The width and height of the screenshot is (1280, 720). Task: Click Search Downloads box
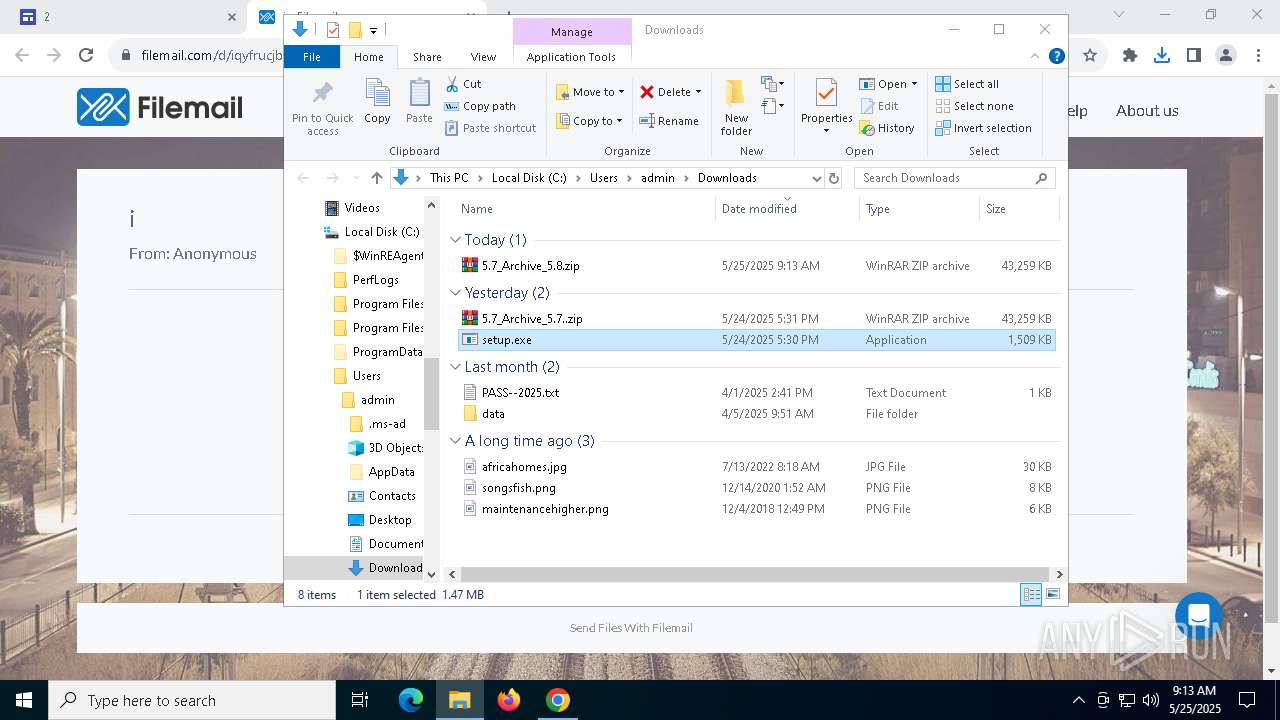click(955, 178)
